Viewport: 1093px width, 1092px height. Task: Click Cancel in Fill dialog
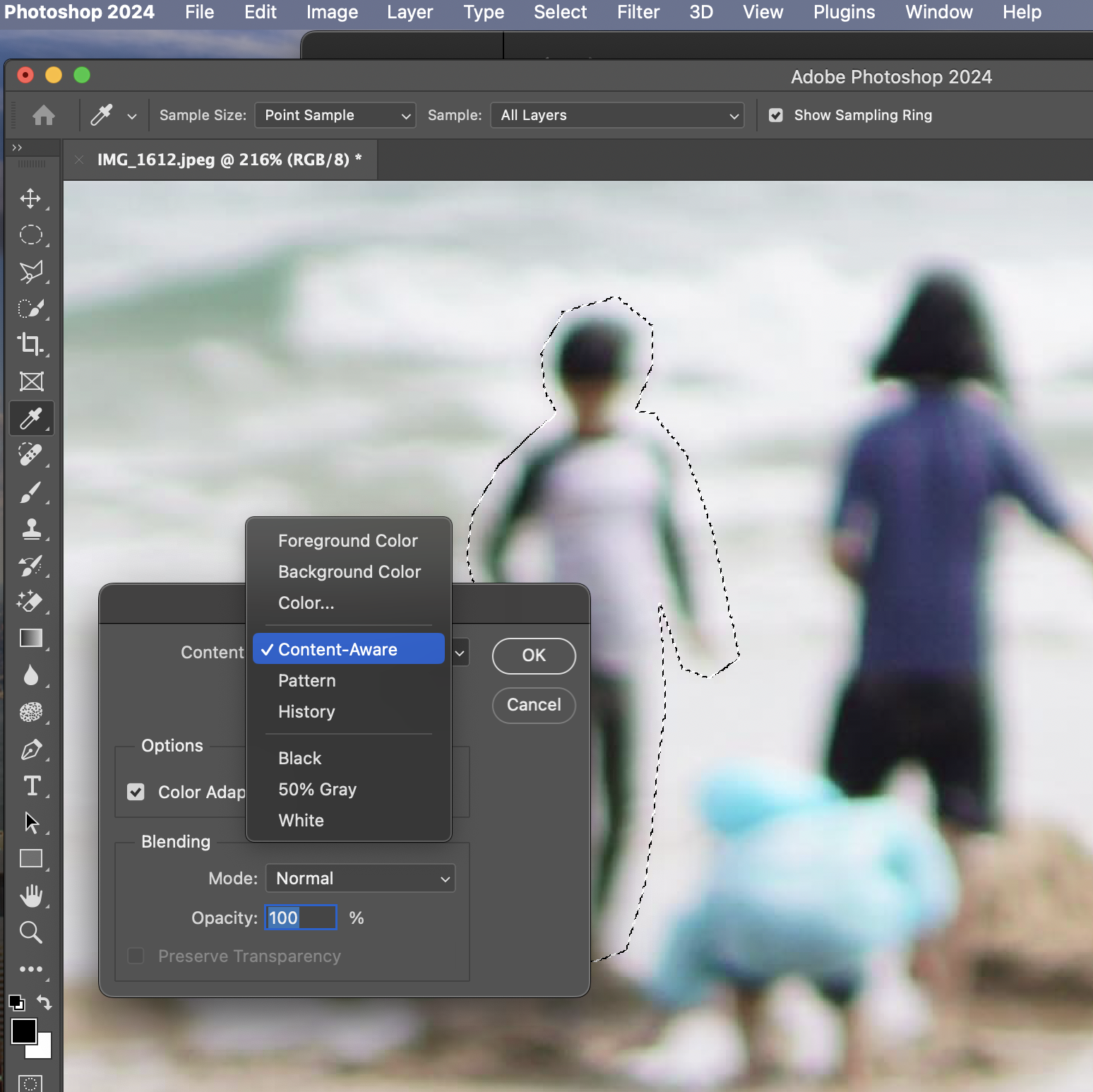[534, 705]
